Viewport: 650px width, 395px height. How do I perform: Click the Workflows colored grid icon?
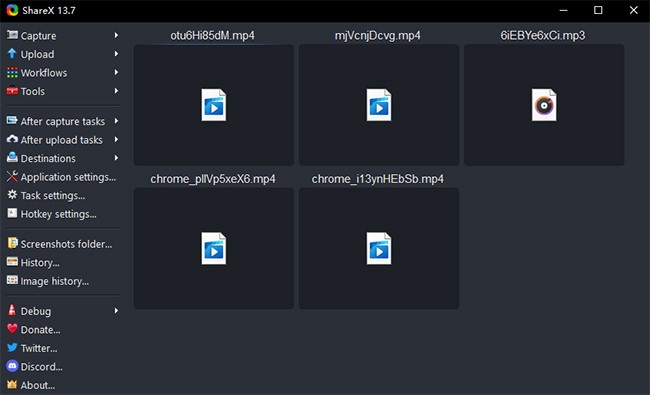pos(12,73)
